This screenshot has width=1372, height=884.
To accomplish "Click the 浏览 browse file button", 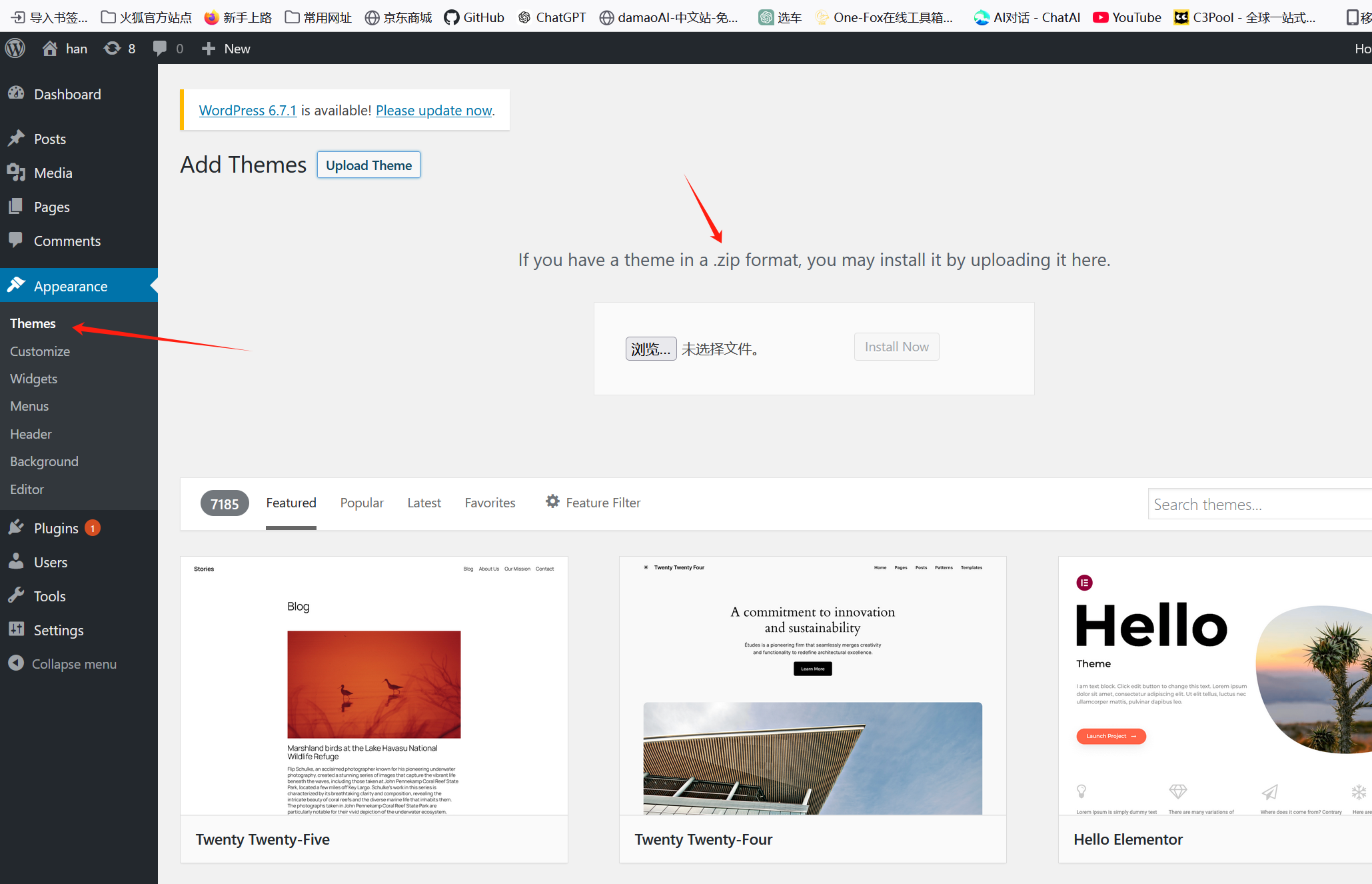I will coord(650,349).
